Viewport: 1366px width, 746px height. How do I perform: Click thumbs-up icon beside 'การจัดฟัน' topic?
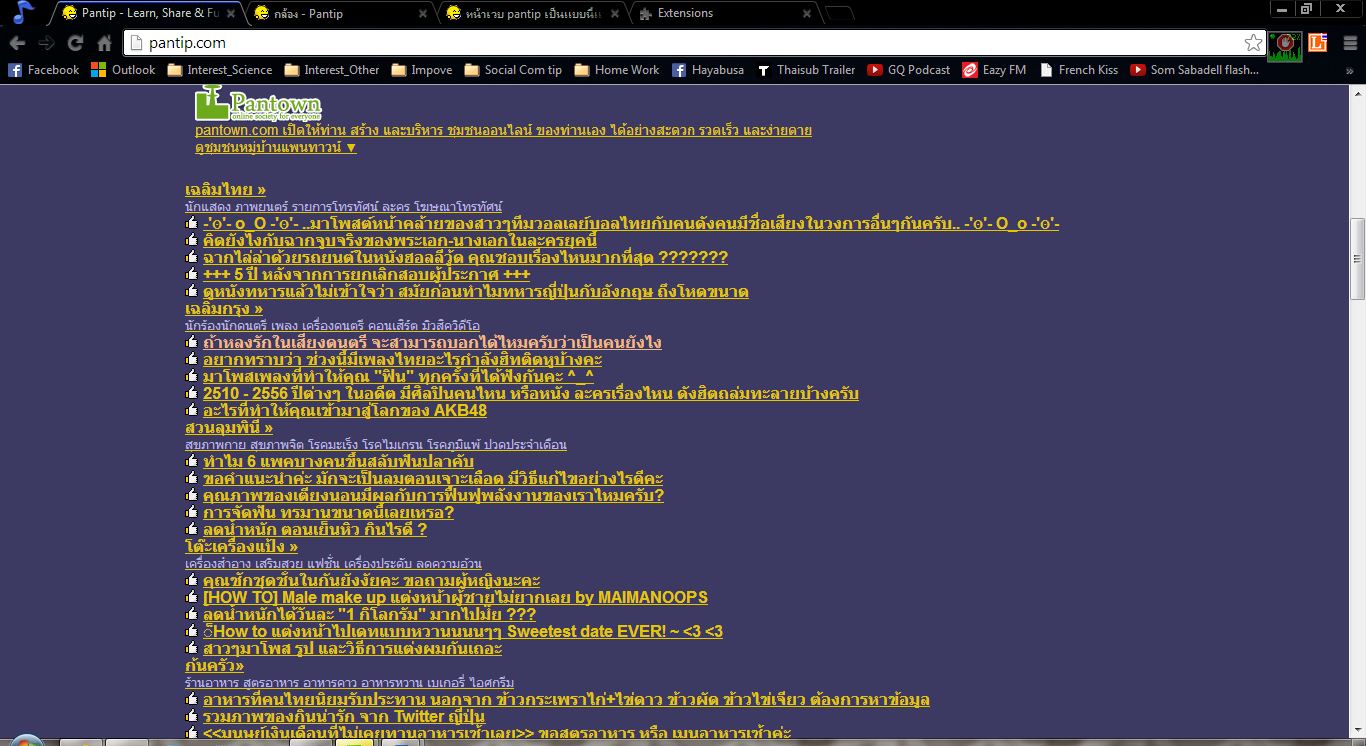click(192, 512)
